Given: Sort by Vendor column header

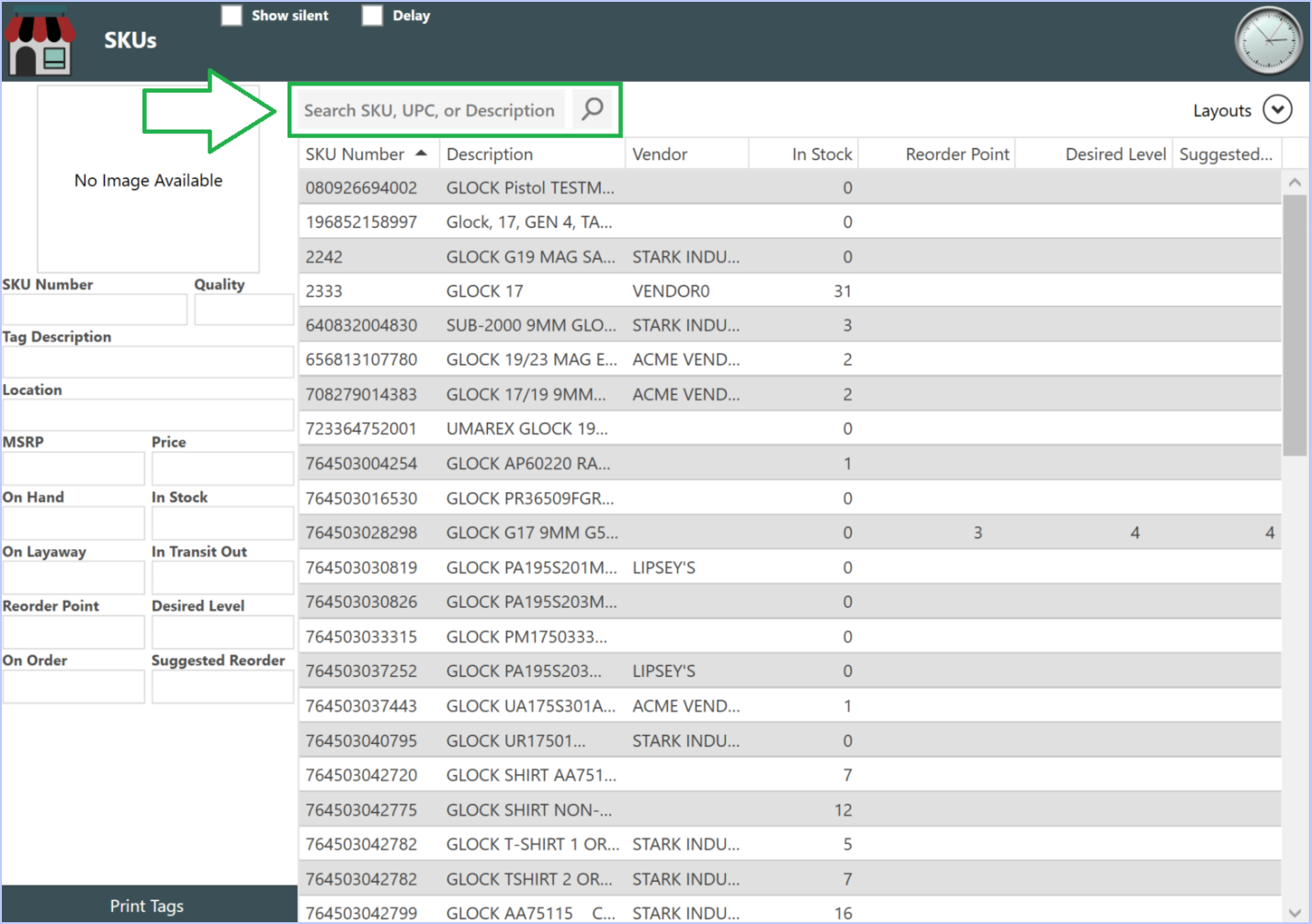Looking at the screenshot, I should coord(686,153).
